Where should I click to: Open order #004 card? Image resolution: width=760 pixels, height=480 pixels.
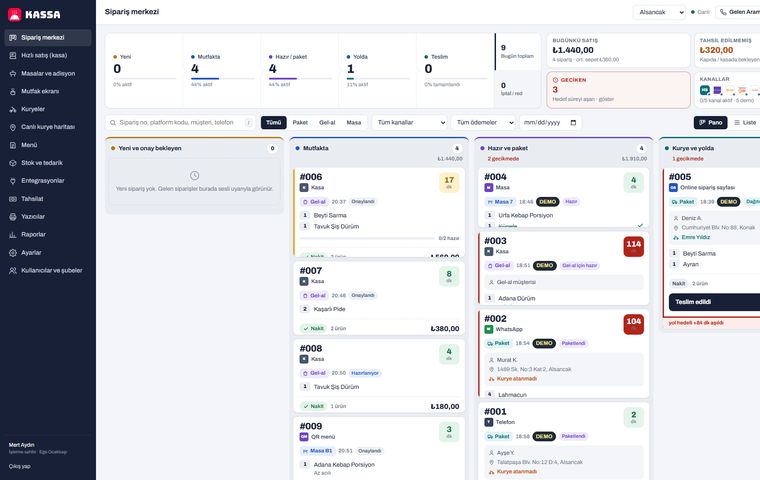pos(564,198)
